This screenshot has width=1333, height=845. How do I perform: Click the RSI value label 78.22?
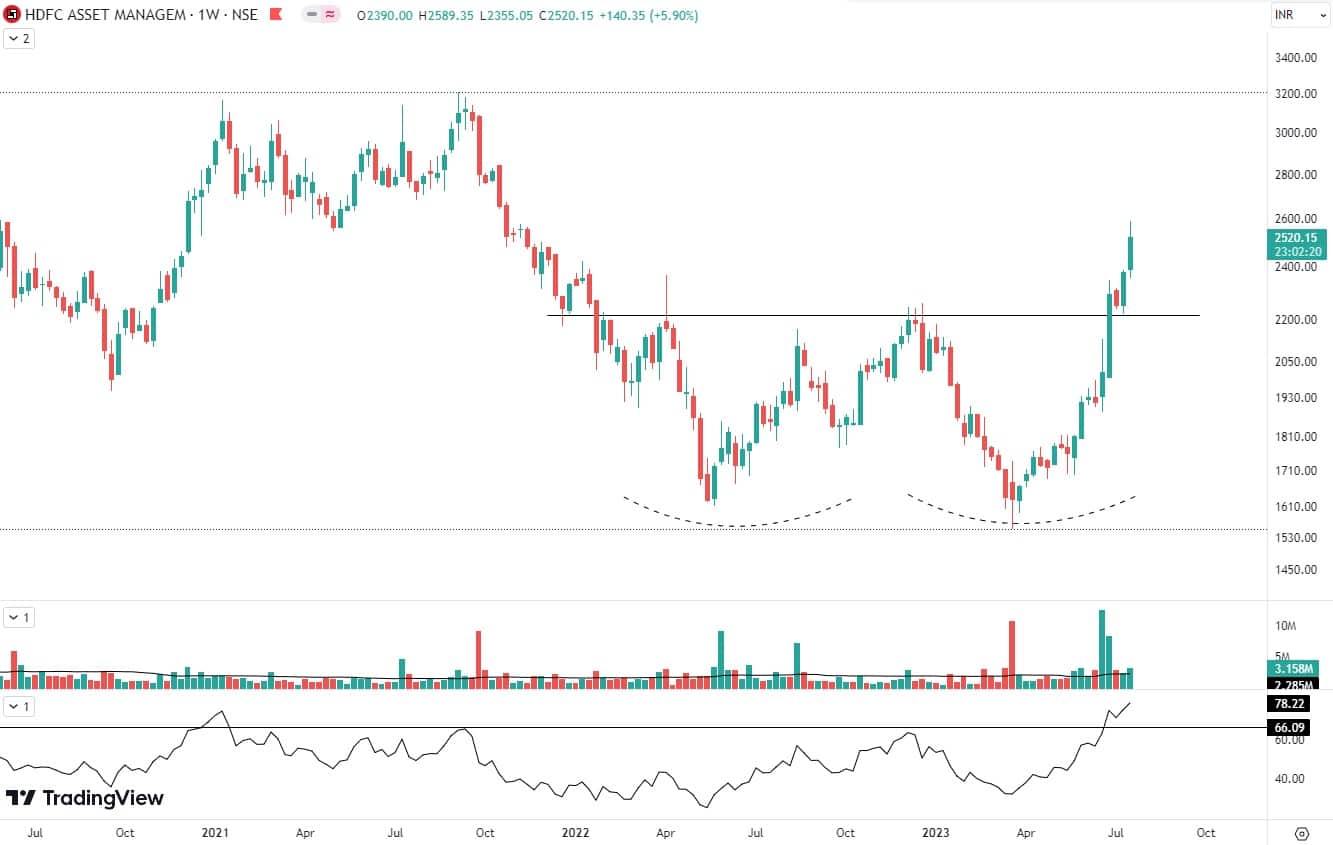tap(1296, 703)
